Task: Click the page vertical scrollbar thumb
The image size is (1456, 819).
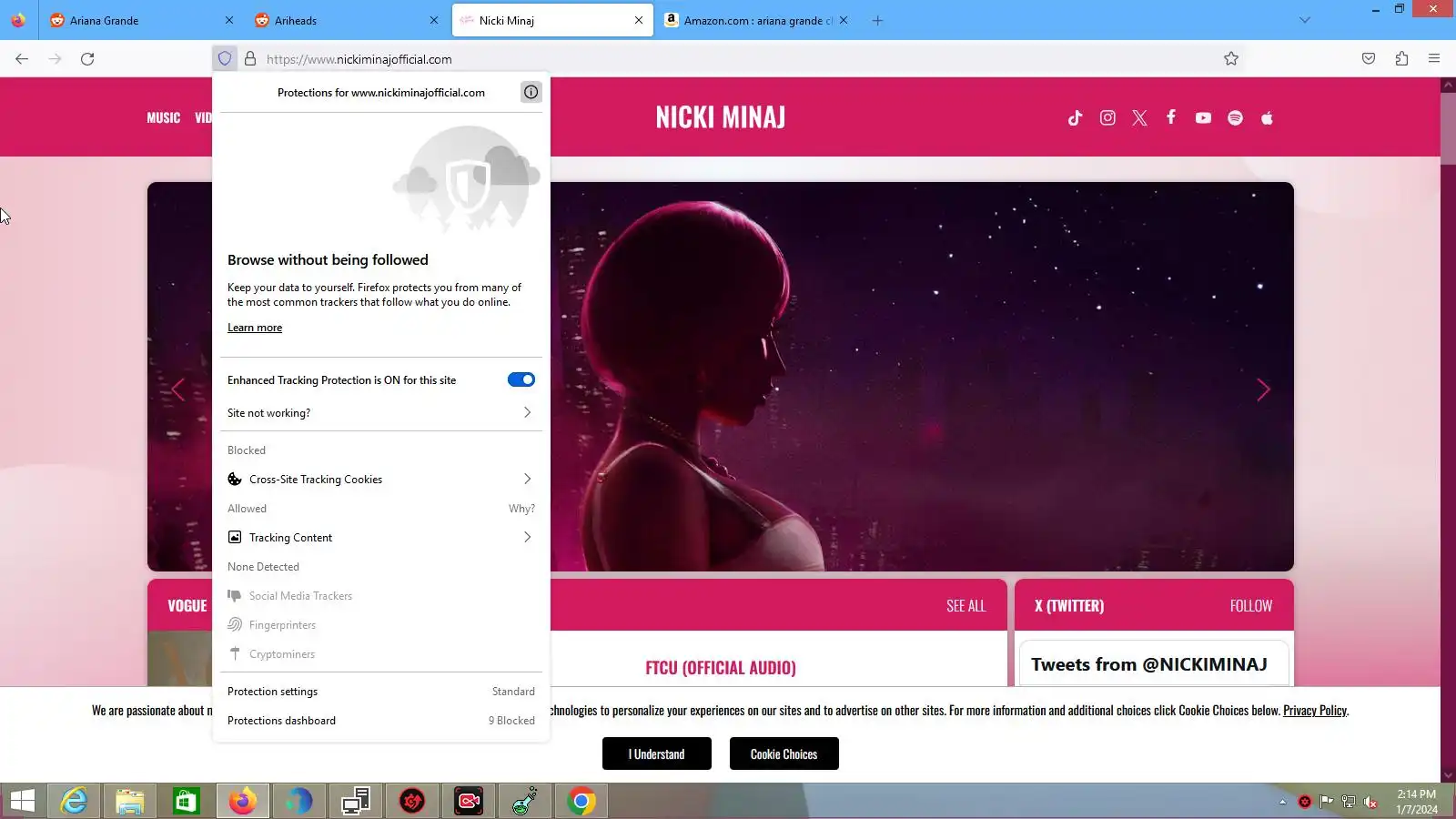Action: coord(1448,127)
